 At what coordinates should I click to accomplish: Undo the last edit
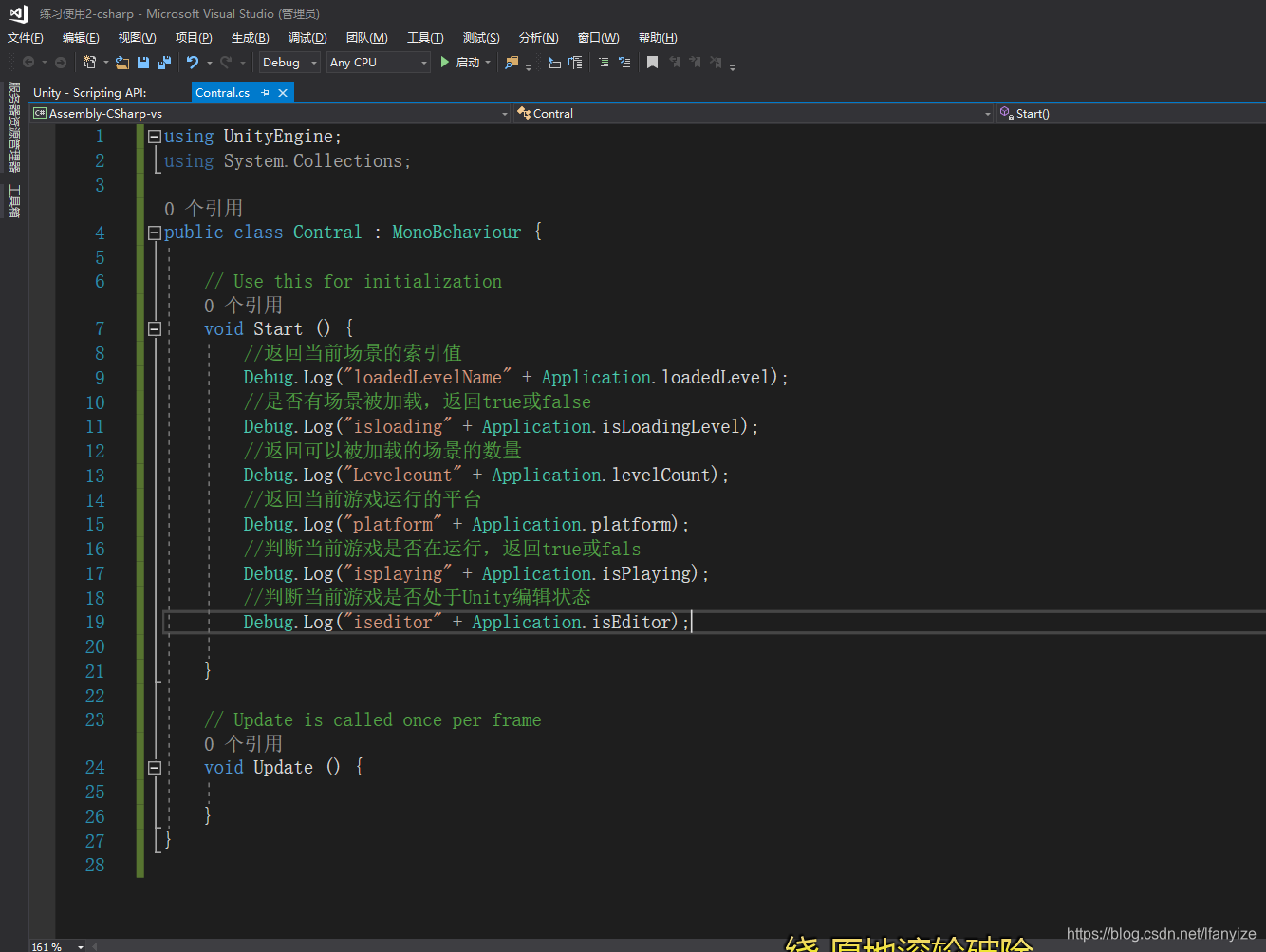(x=193, y=63)
